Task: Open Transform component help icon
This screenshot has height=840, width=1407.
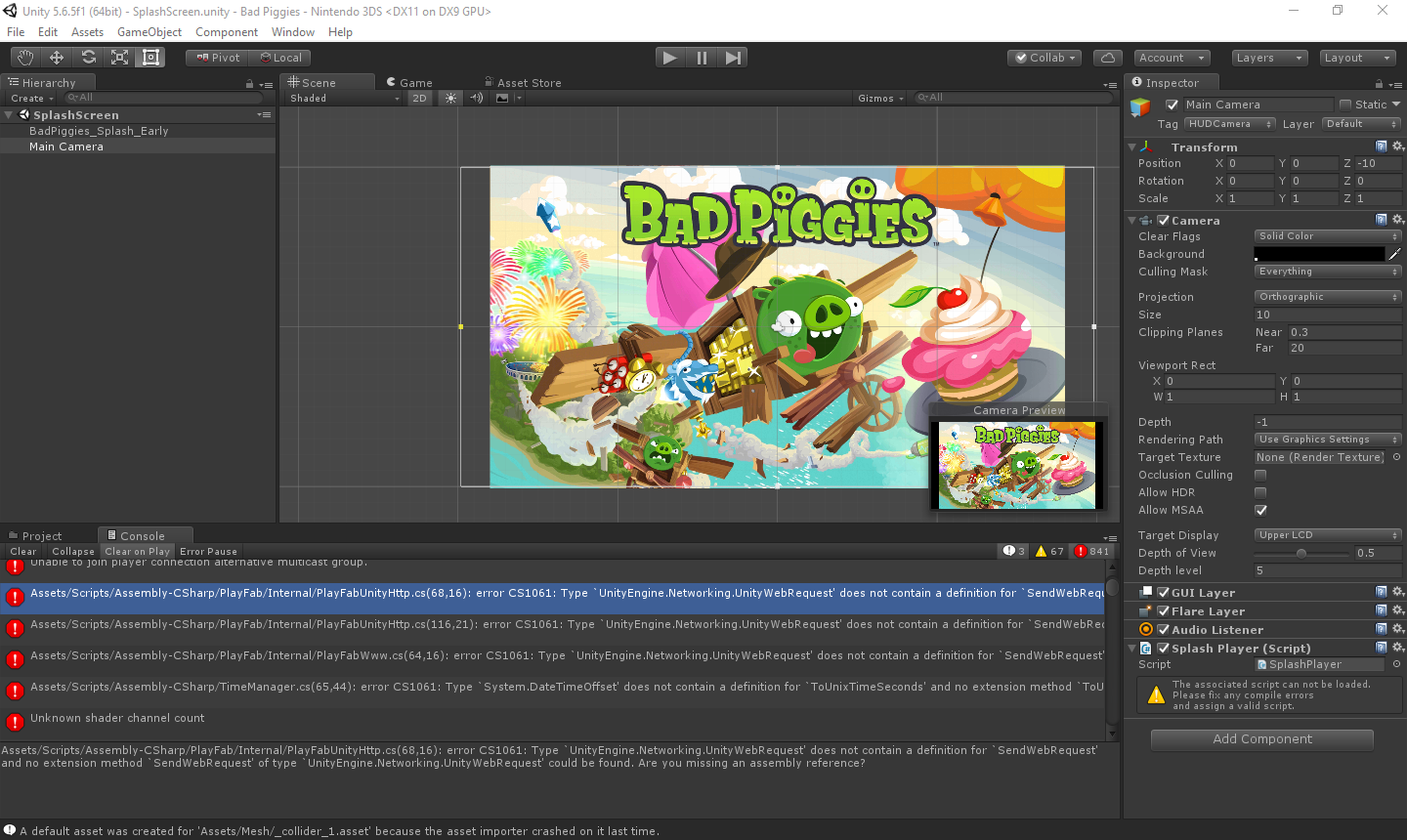Action: pyautogui.click(x=1382, y=147)
